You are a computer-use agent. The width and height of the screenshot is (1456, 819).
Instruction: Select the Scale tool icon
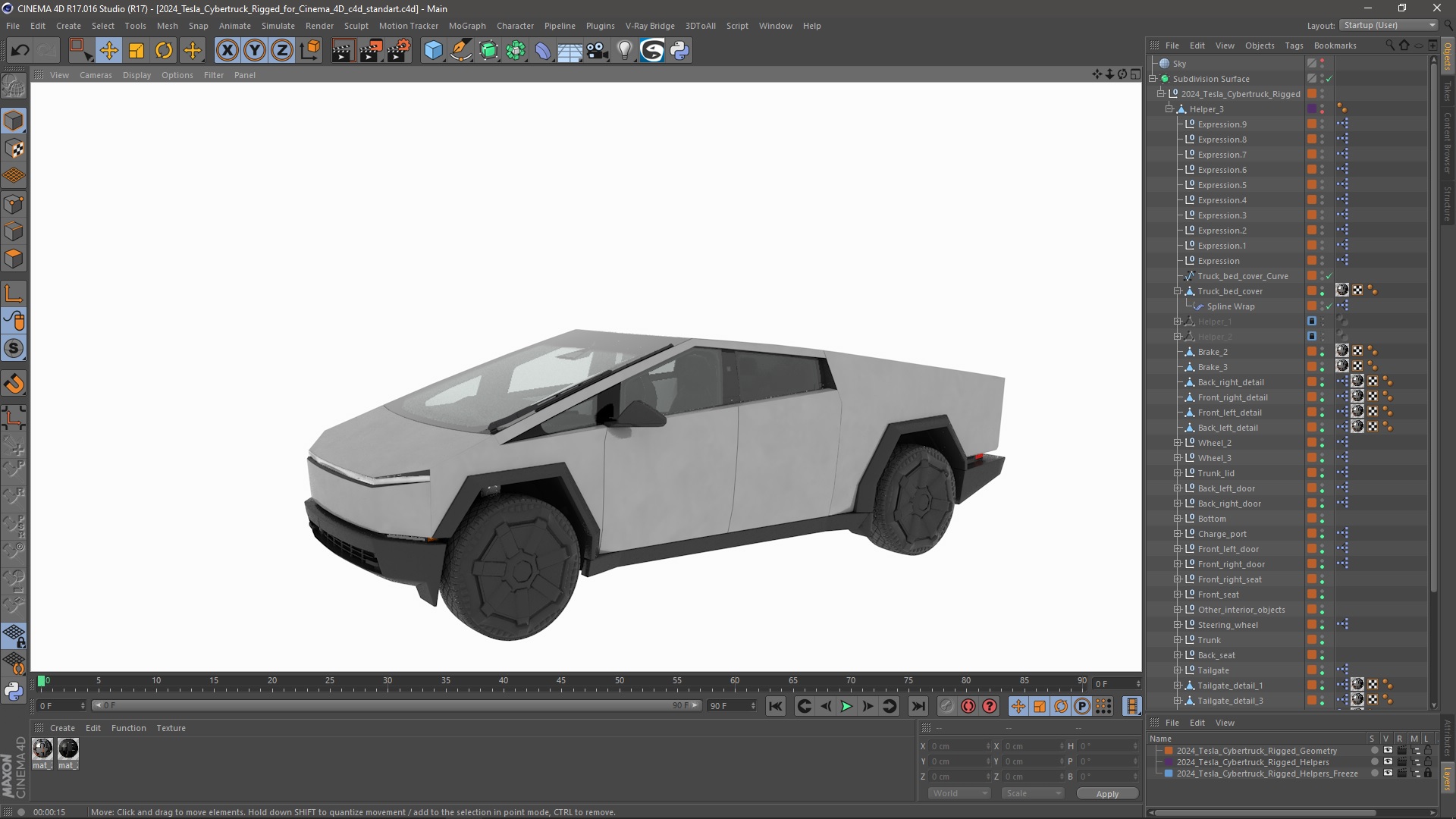(x=136, y=51)
